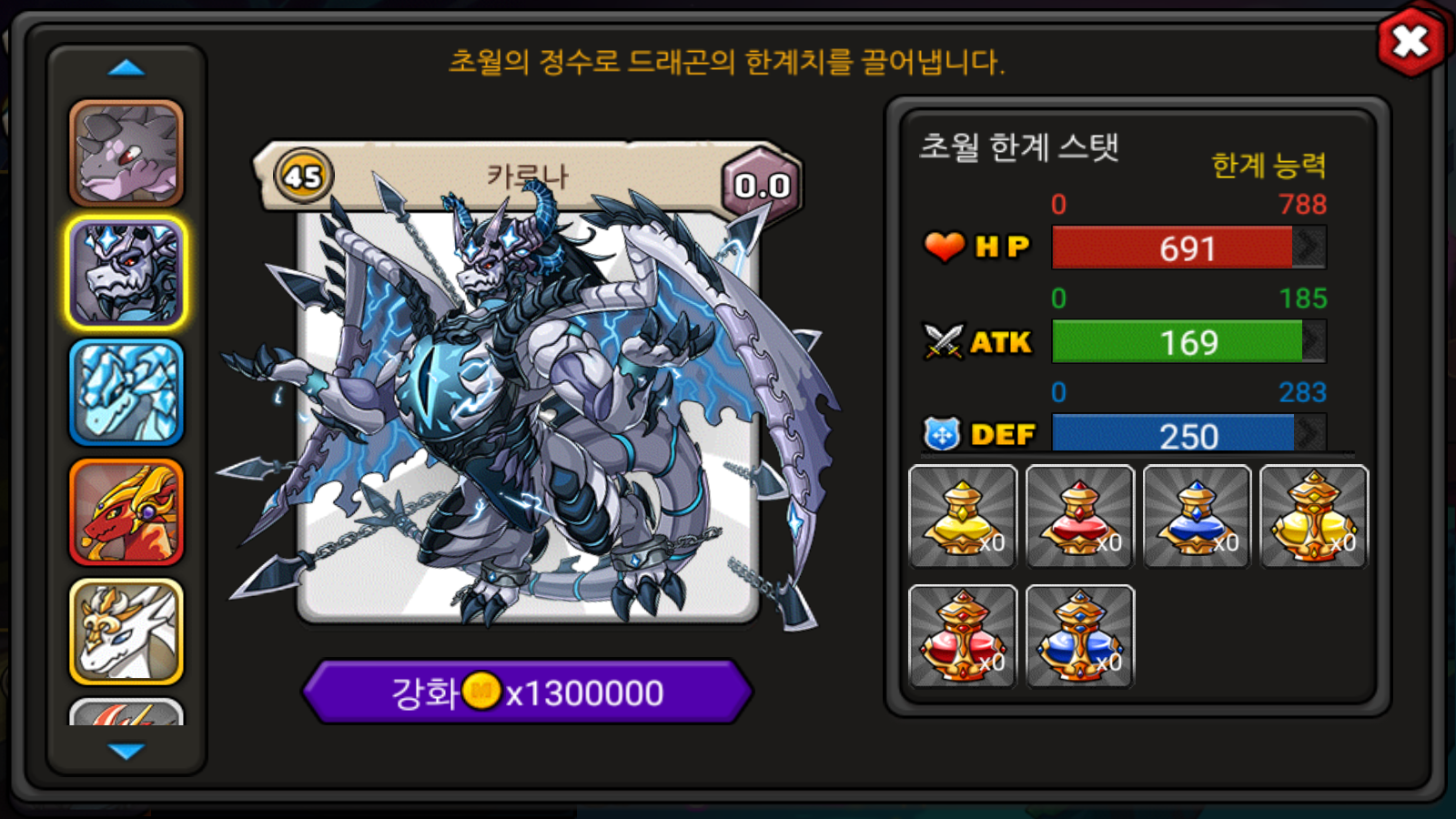Screen dimensions: 1456x819
Task: Expand dragon list upward with blue arrow
Action: 126,68
